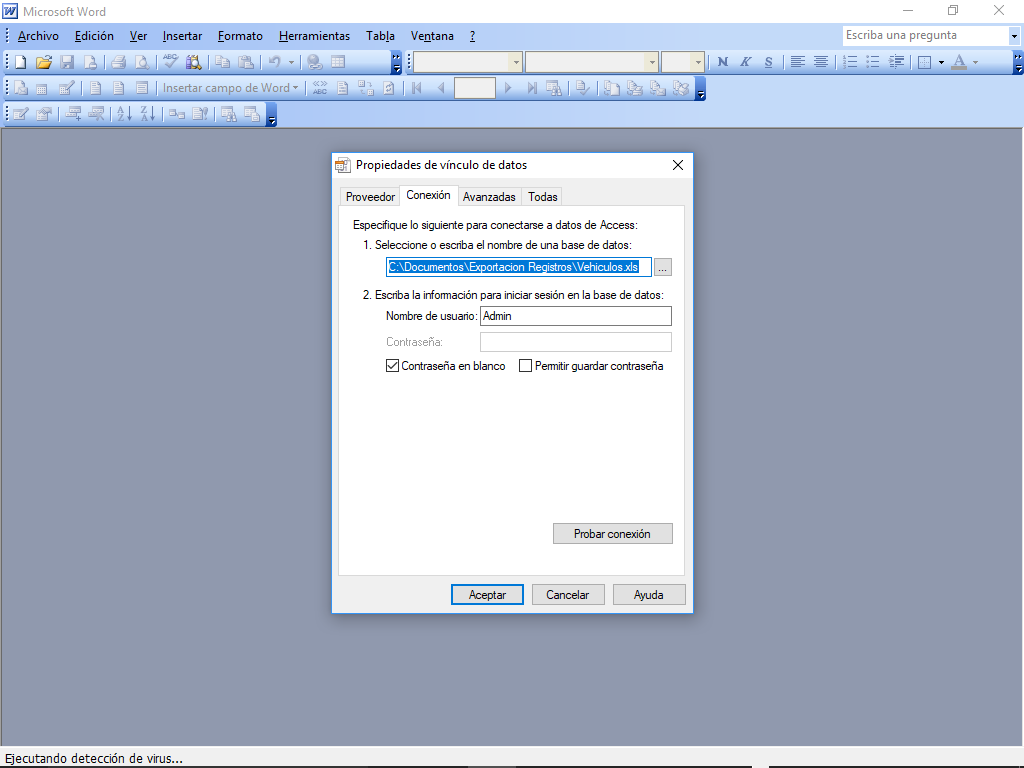Click the font color A icon
Image resolution: width=1024 pixels, height=768 pixels.
(x=959, y=62)
